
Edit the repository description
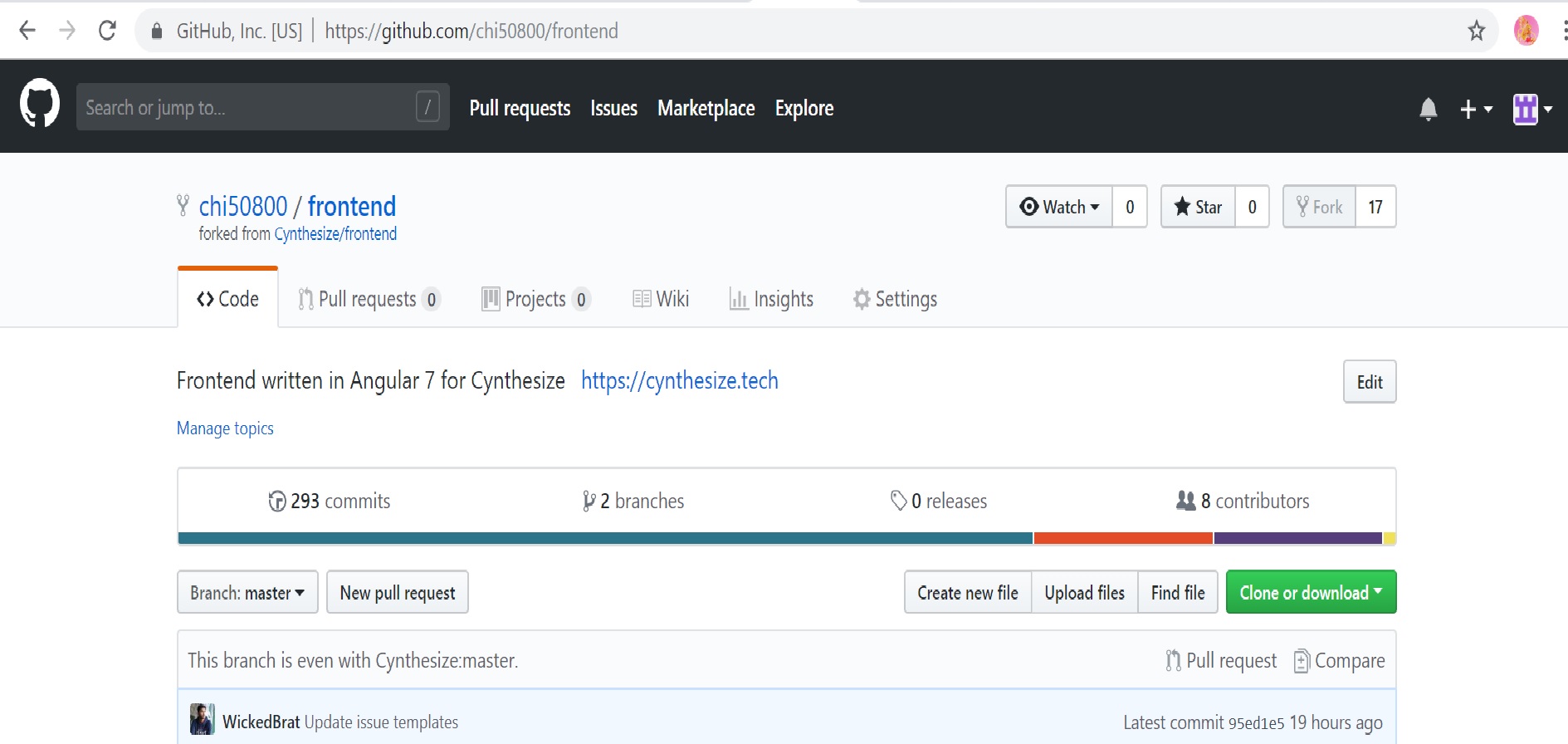pyautogui.click(x=1370, y=382)
